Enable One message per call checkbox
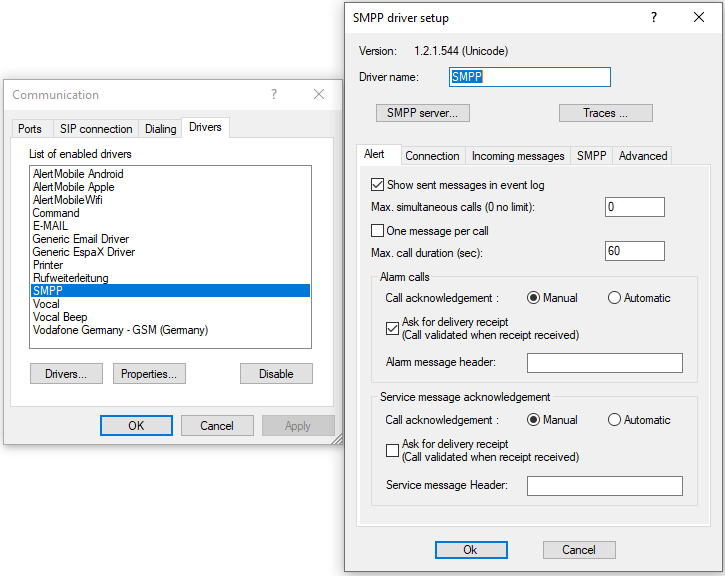The width and height of the screenshot is (725, 576). (x=378, y=231)
